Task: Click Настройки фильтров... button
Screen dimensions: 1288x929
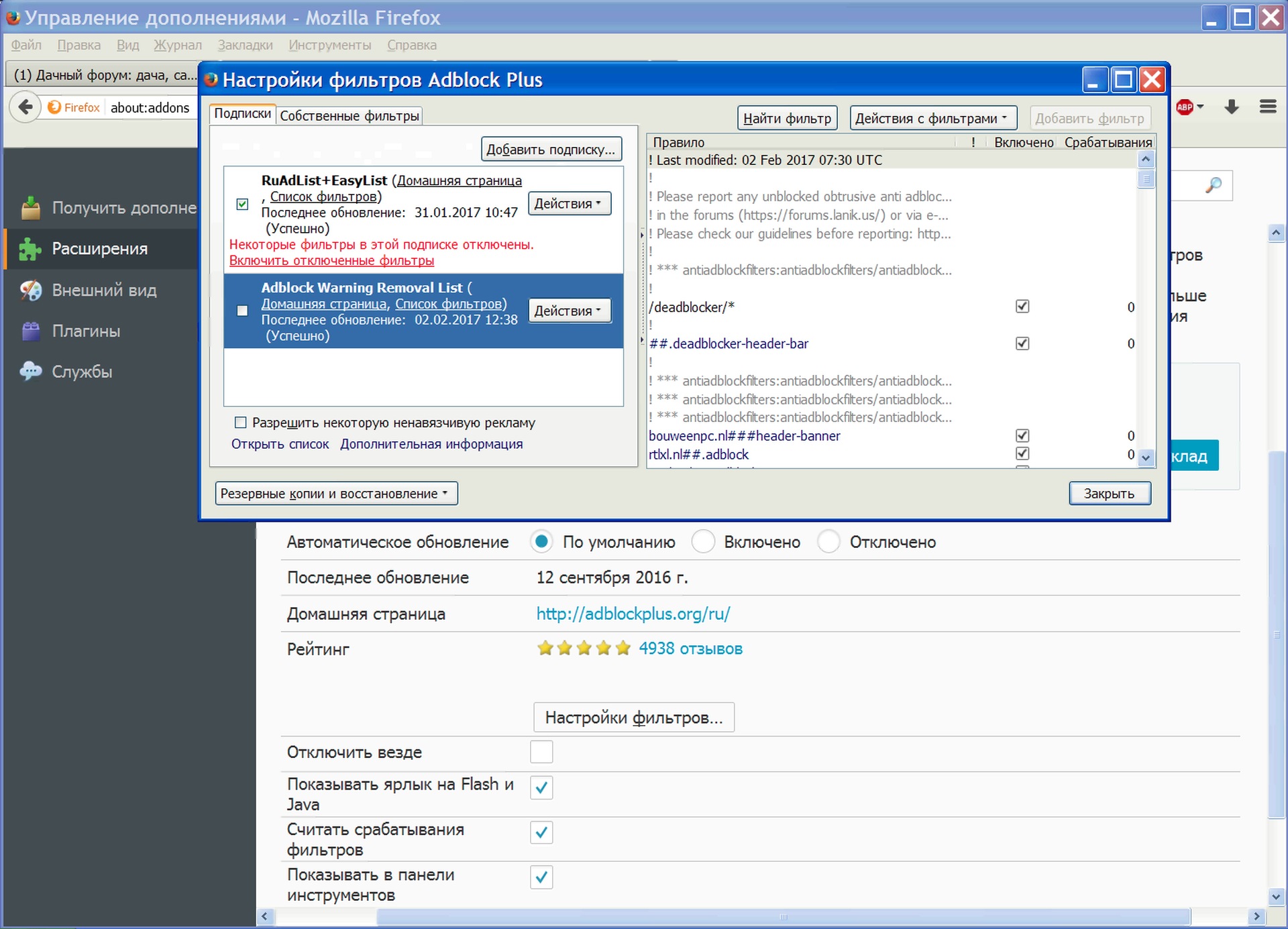Action: 634,718
